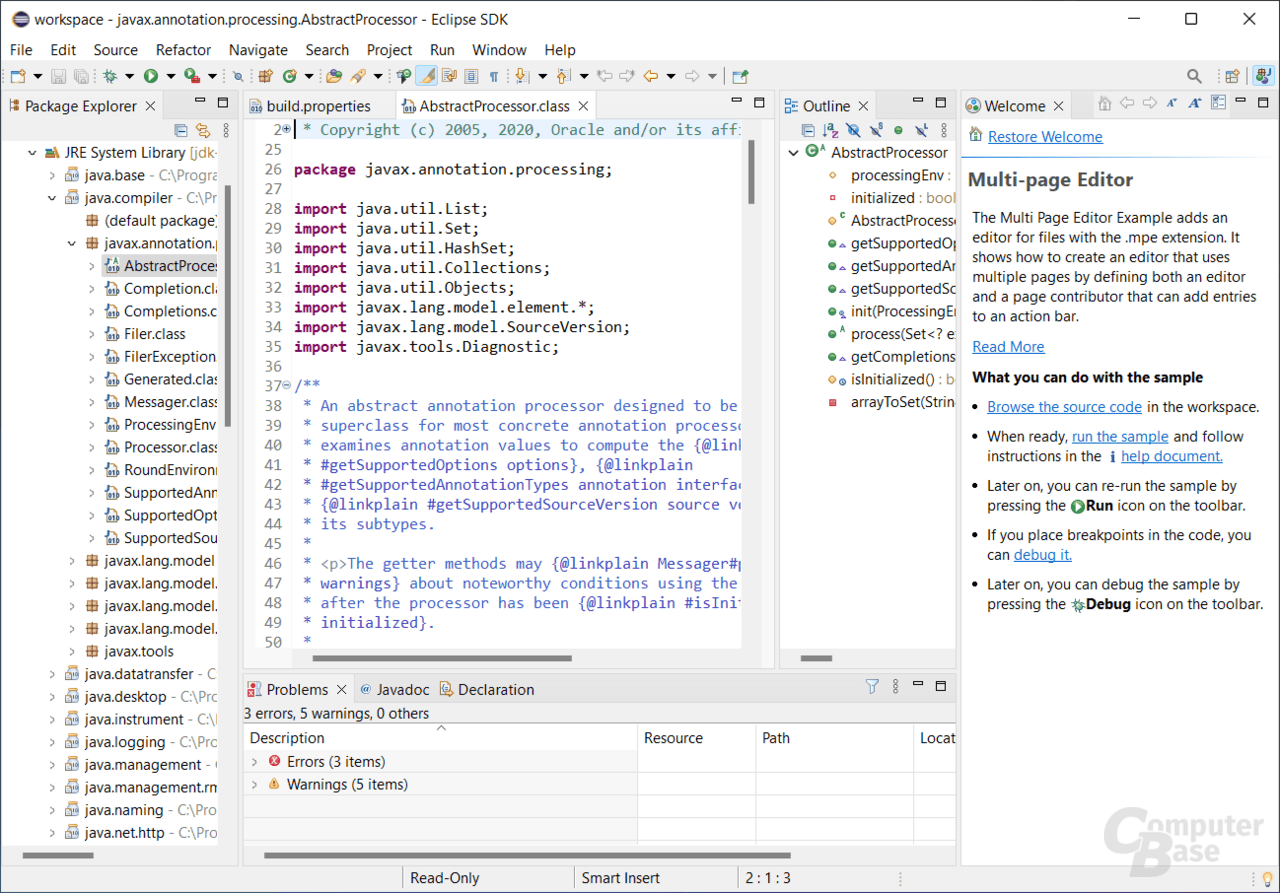Click the Collapse All icon in Outline
1280x893 pixels.
pyautogui.click(x=807, y=130)
